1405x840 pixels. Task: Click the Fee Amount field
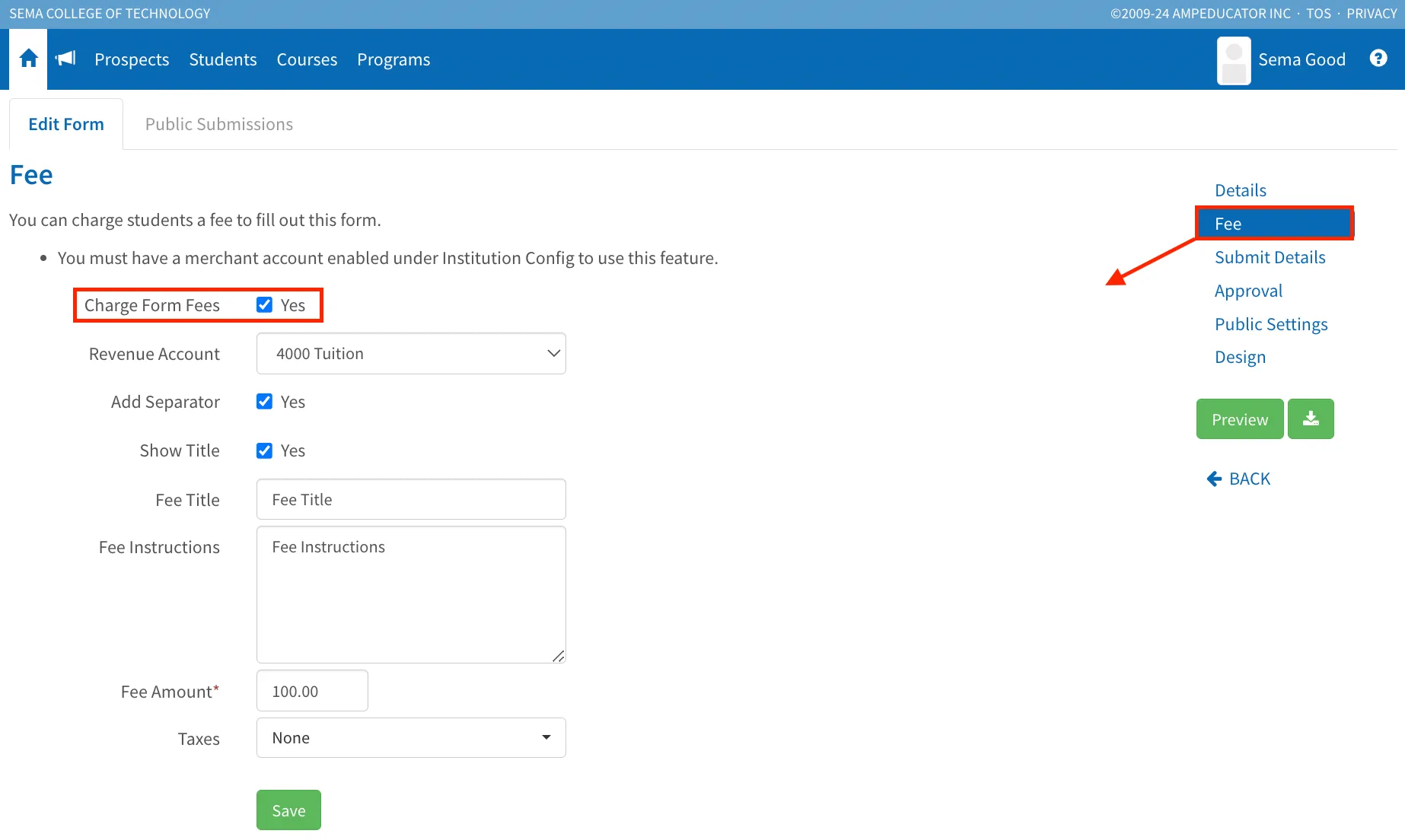pyautogui.click(x=312, y=691)
